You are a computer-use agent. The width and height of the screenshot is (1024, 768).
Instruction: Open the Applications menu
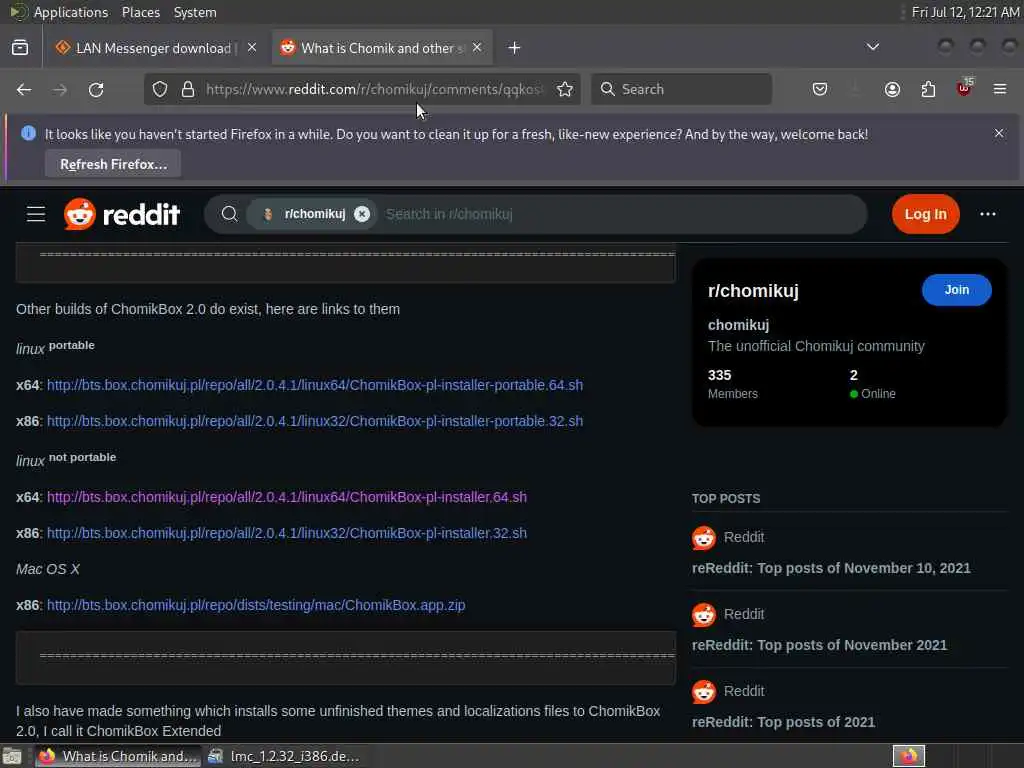pos(71,12)
